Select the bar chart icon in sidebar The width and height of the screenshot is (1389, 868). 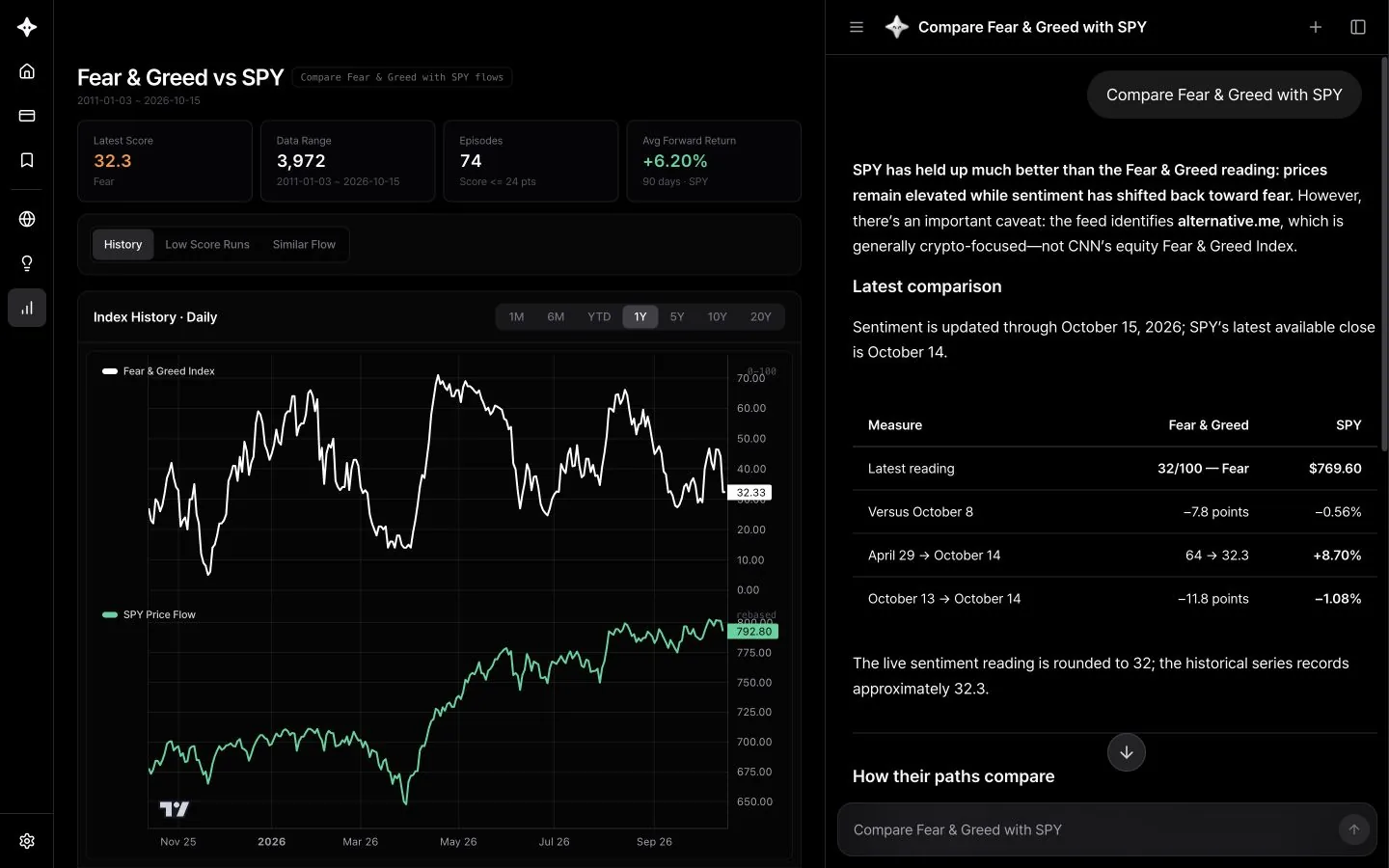click(27, 308)
